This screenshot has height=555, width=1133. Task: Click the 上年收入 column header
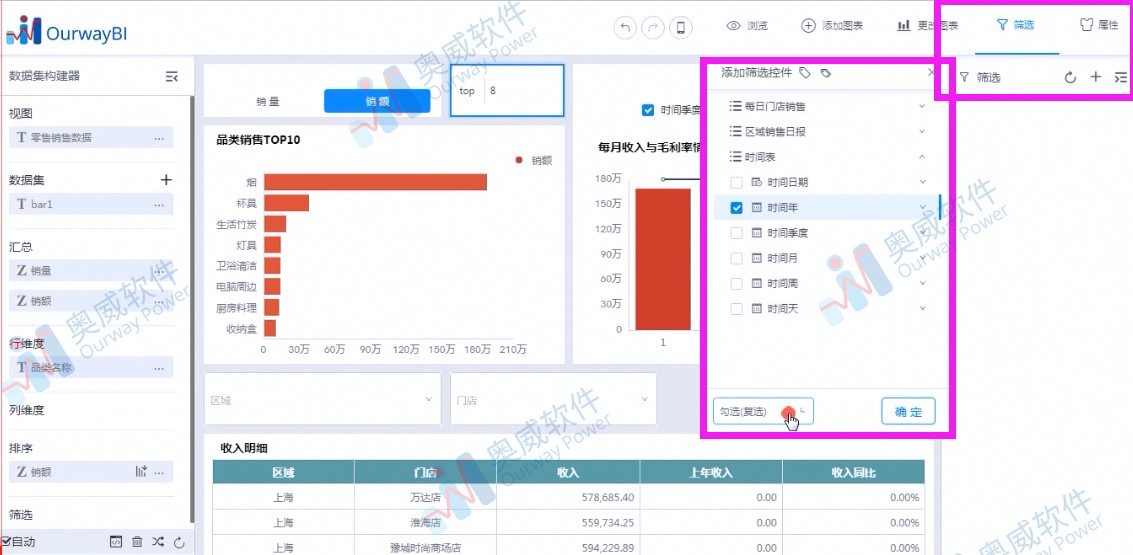711,473
